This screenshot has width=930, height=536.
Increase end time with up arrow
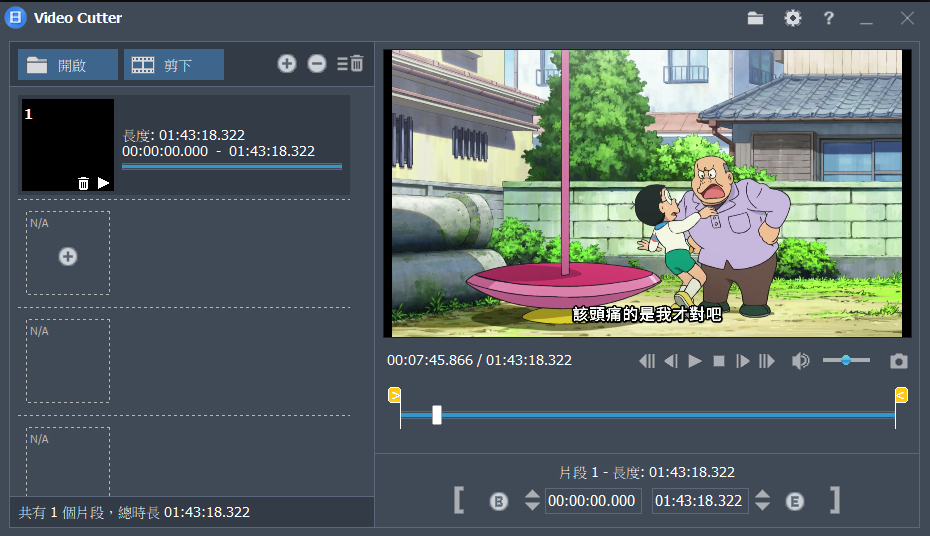coord(762,494)
